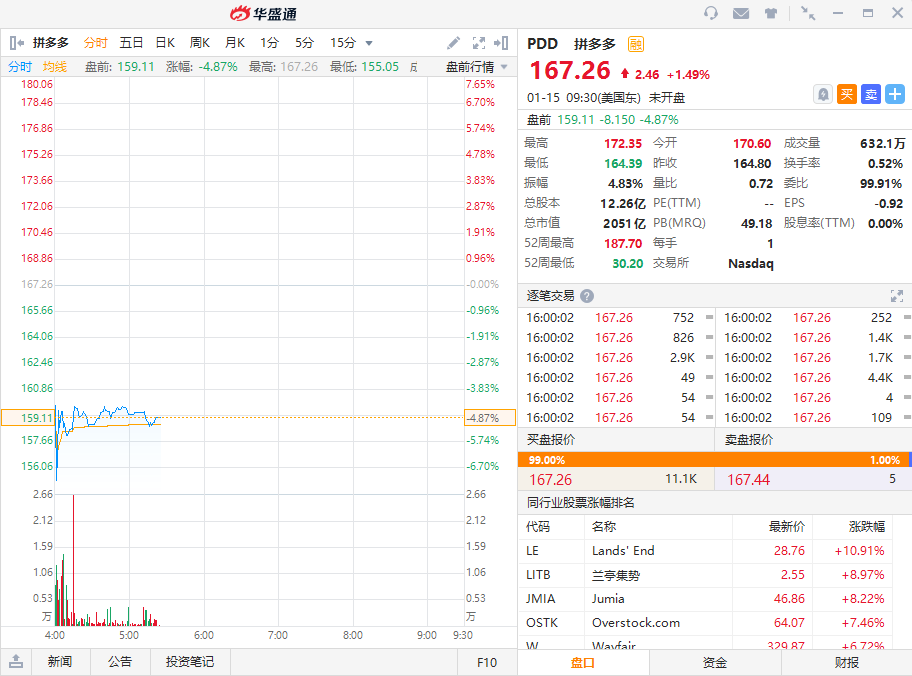Expand the 逐笔交易 panel to fullscreen
The width and height of the screenshot is (912, 676).
[x=896, y=296]
